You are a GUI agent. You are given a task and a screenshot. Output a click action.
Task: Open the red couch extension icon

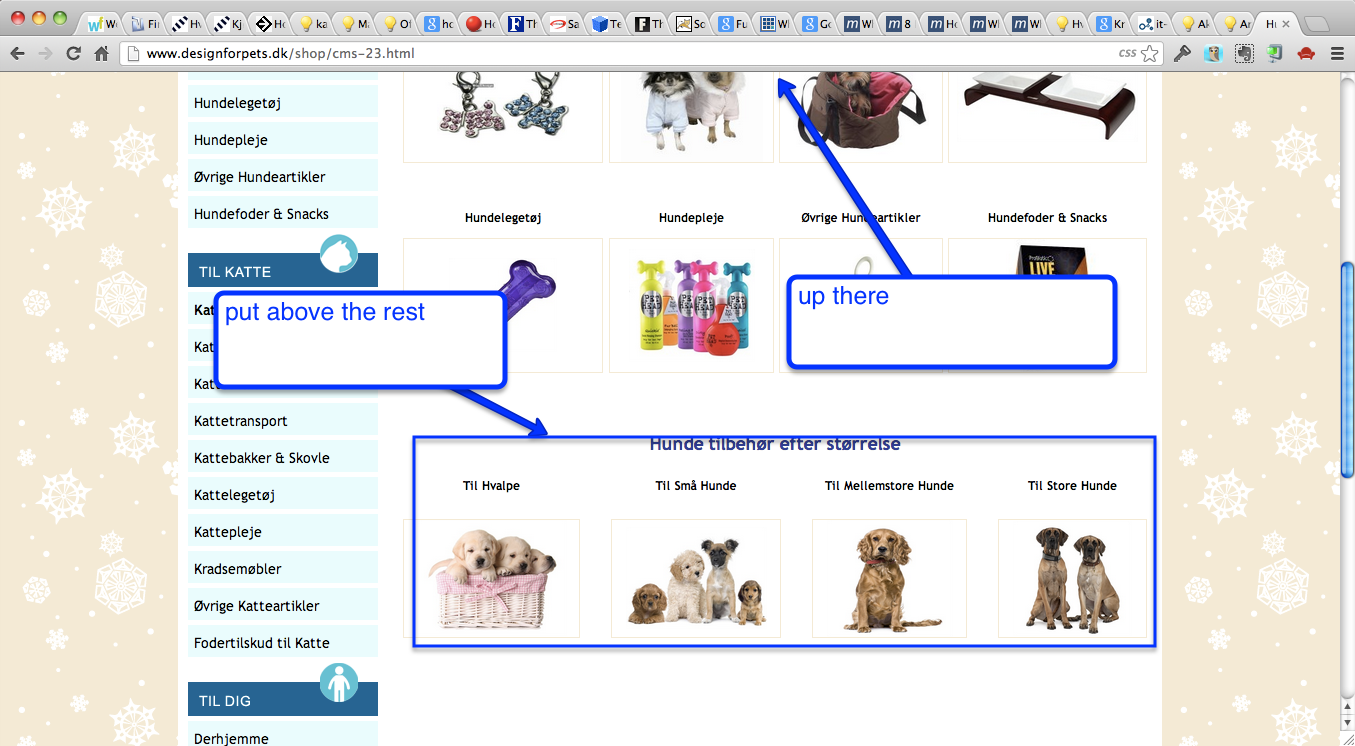coord(1305,54)
